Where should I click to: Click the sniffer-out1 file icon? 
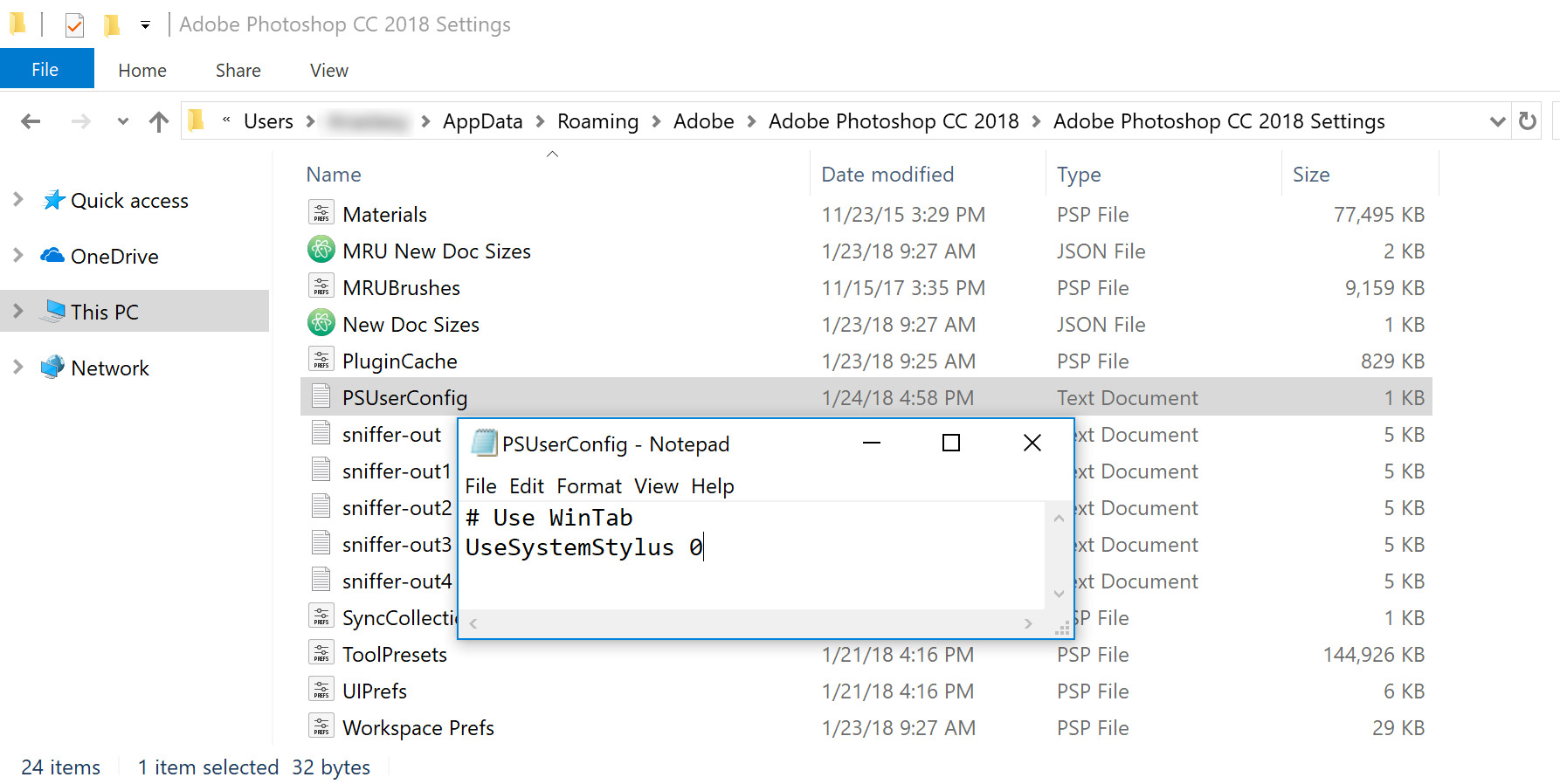pos(321,470)
